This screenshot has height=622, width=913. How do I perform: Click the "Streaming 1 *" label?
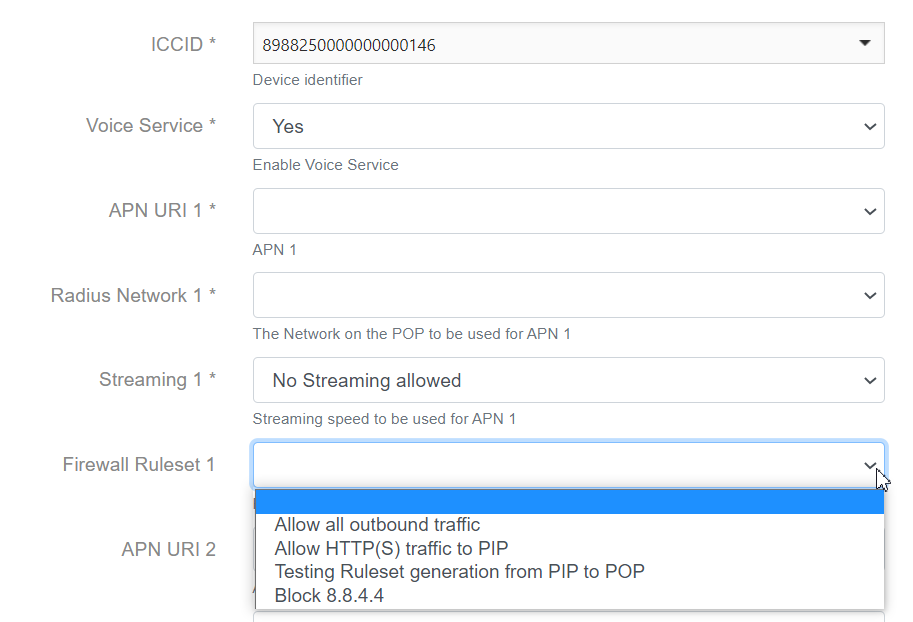(x=157, y=380)
